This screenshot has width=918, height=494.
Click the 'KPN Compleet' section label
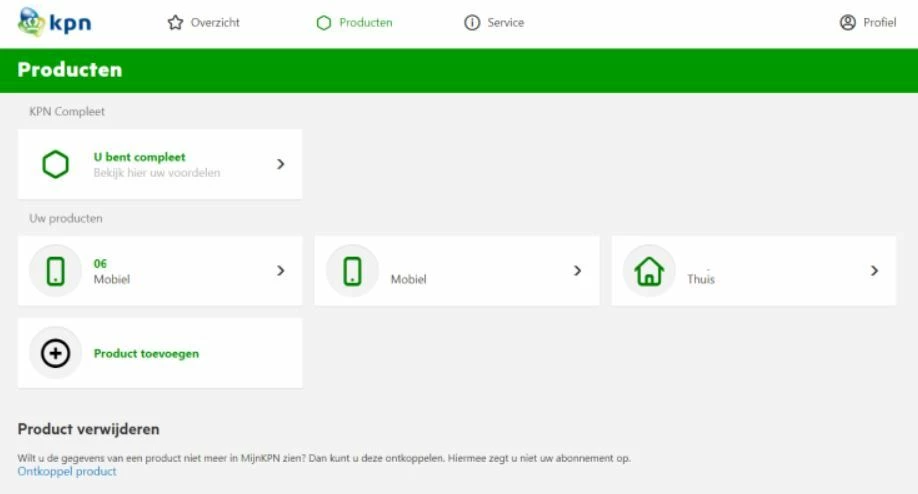67,111
